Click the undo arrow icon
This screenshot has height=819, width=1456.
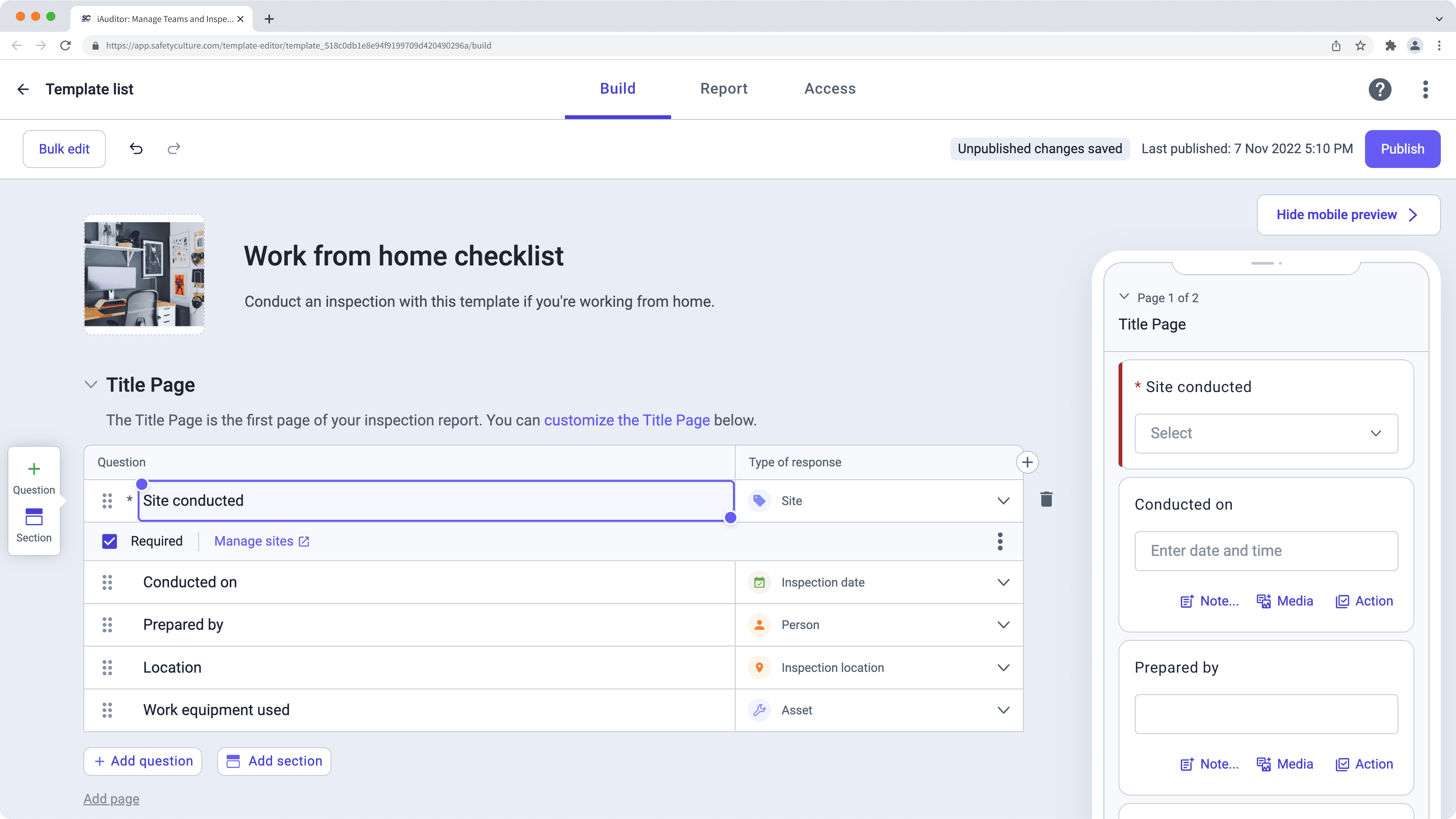[136, 149]
